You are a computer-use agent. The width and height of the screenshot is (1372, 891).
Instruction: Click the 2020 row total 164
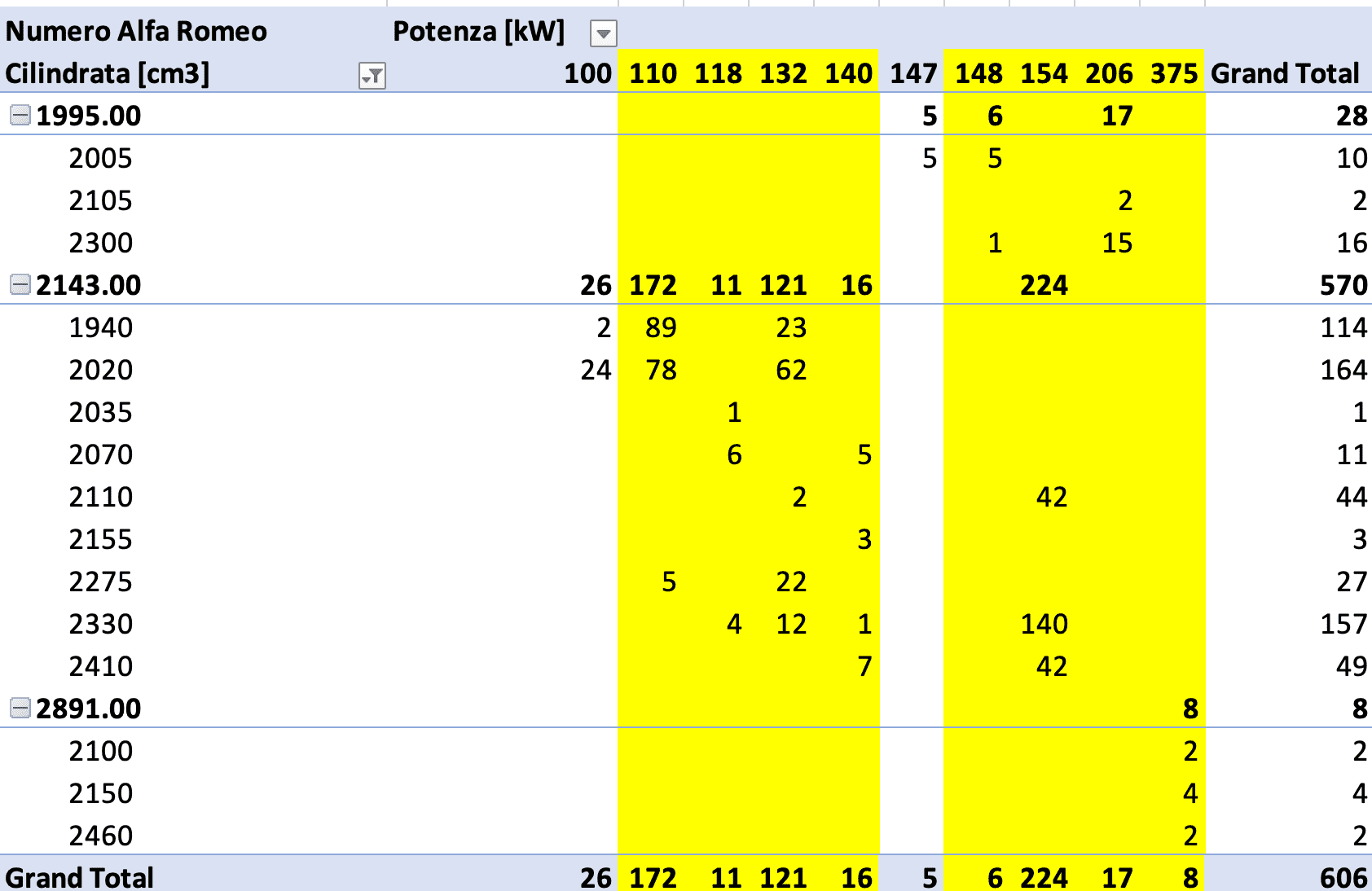click(x=1343, y=371)
